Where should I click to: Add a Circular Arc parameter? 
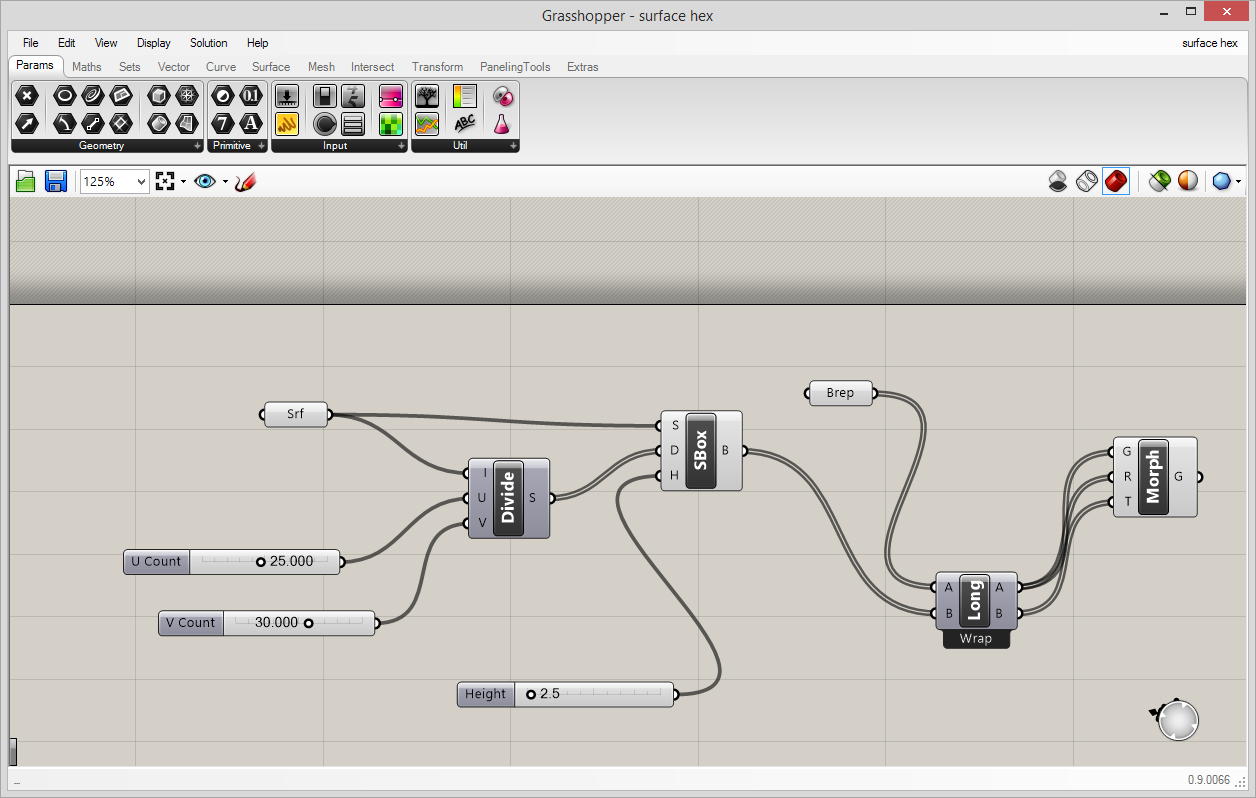(64, 124)
